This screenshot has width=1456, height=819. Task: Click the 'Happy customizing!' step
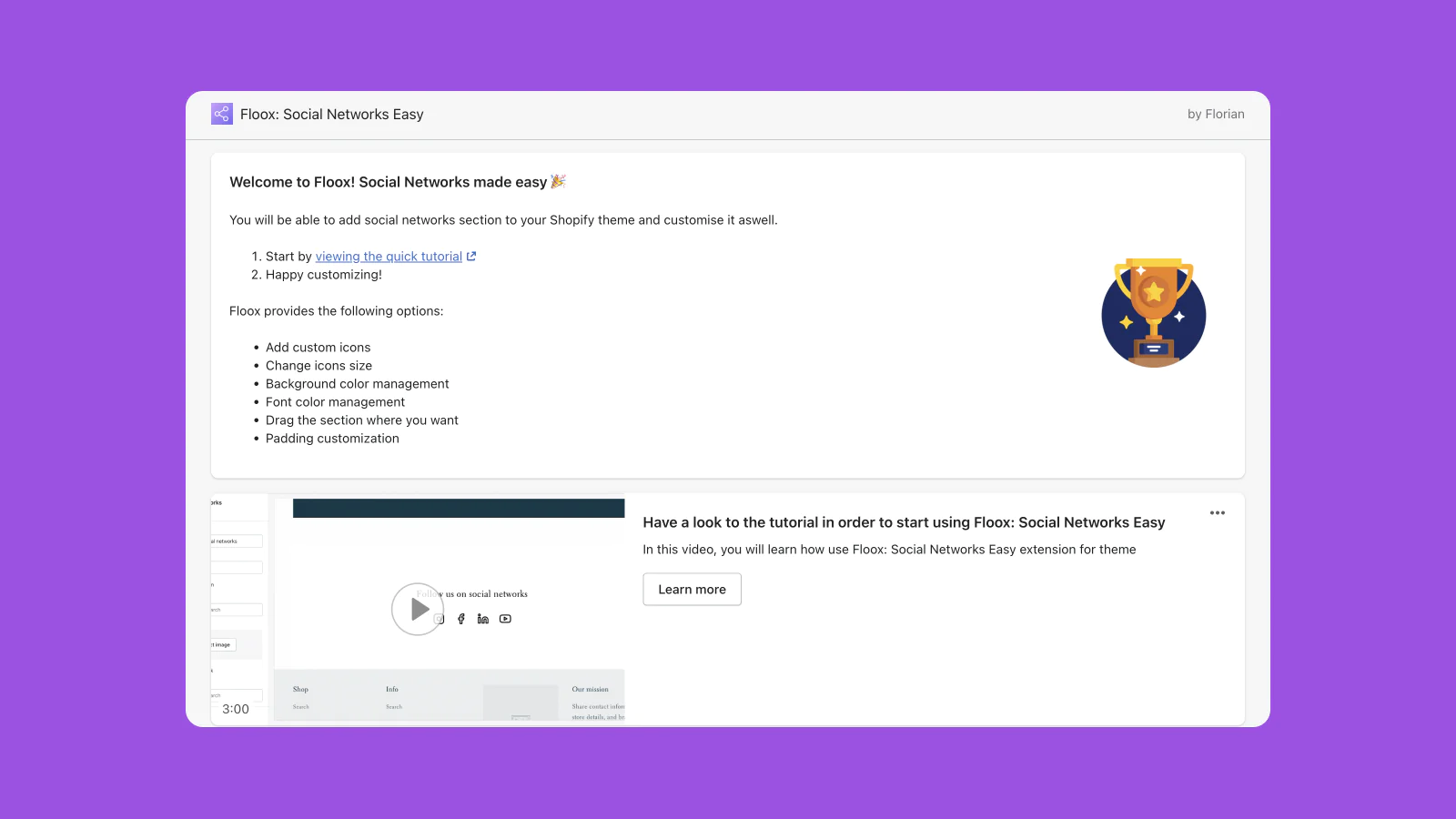[x=324, y=275]
